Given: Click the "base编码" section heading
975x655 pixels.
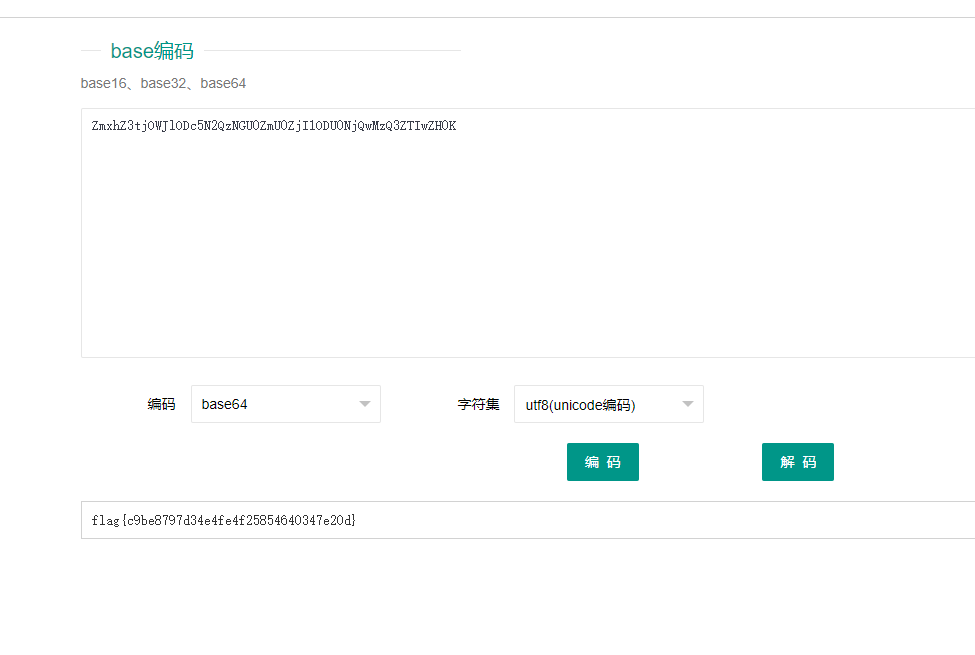Looking at the screenshot, I should point(152,51).
